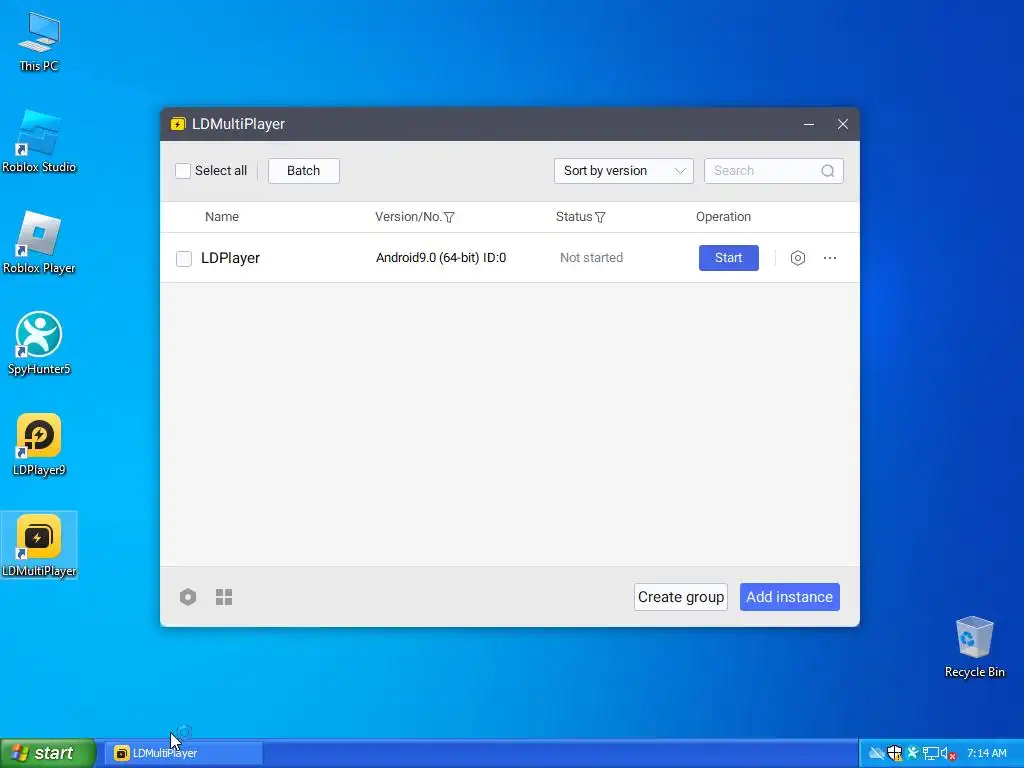
Task: Select LDMultiPlayer desktop shortcut
Action: (39, 545)
